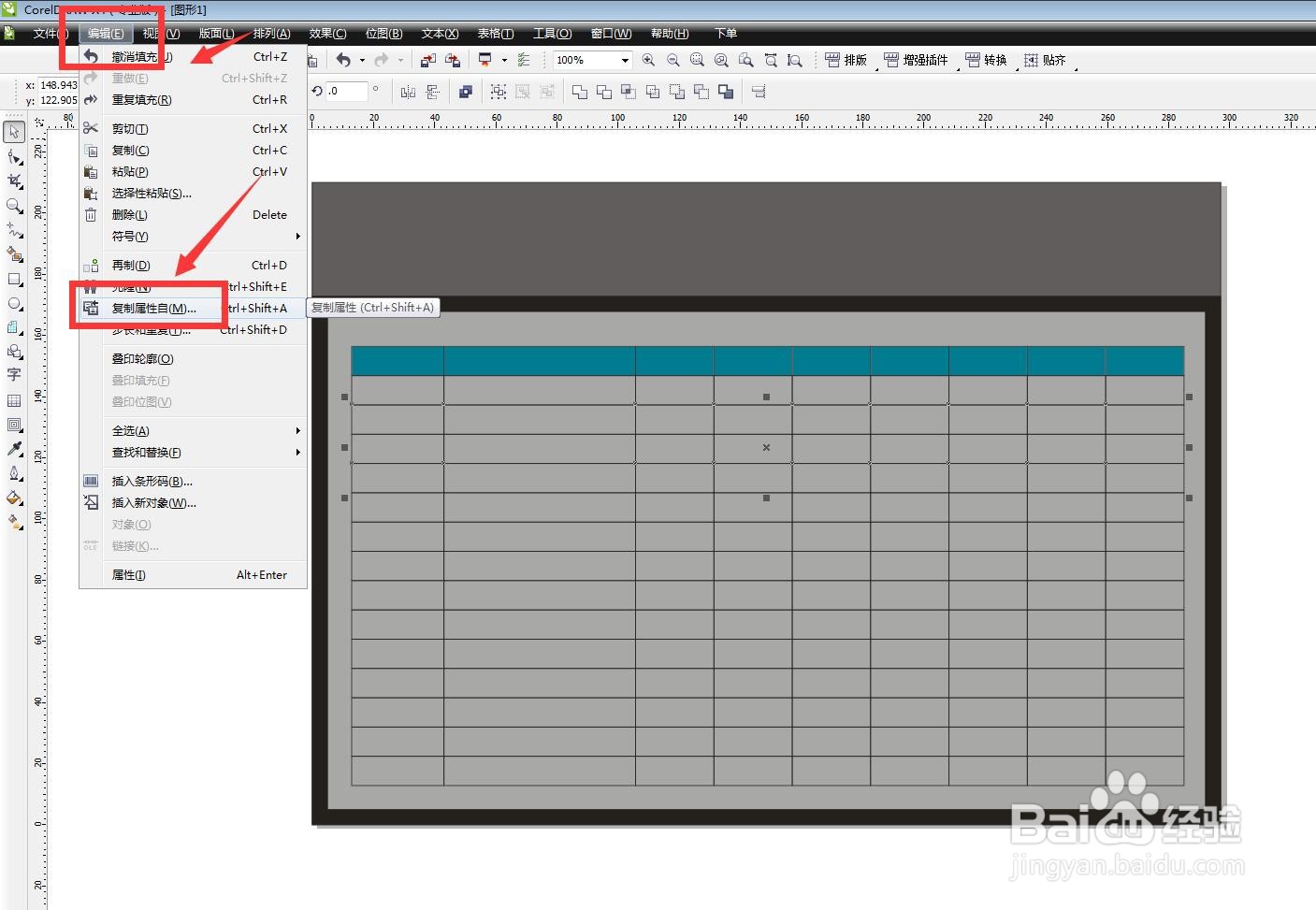Open the 帮助(H) menu
Viewport: 1316px width, 910px height.
tap(670, 34)
